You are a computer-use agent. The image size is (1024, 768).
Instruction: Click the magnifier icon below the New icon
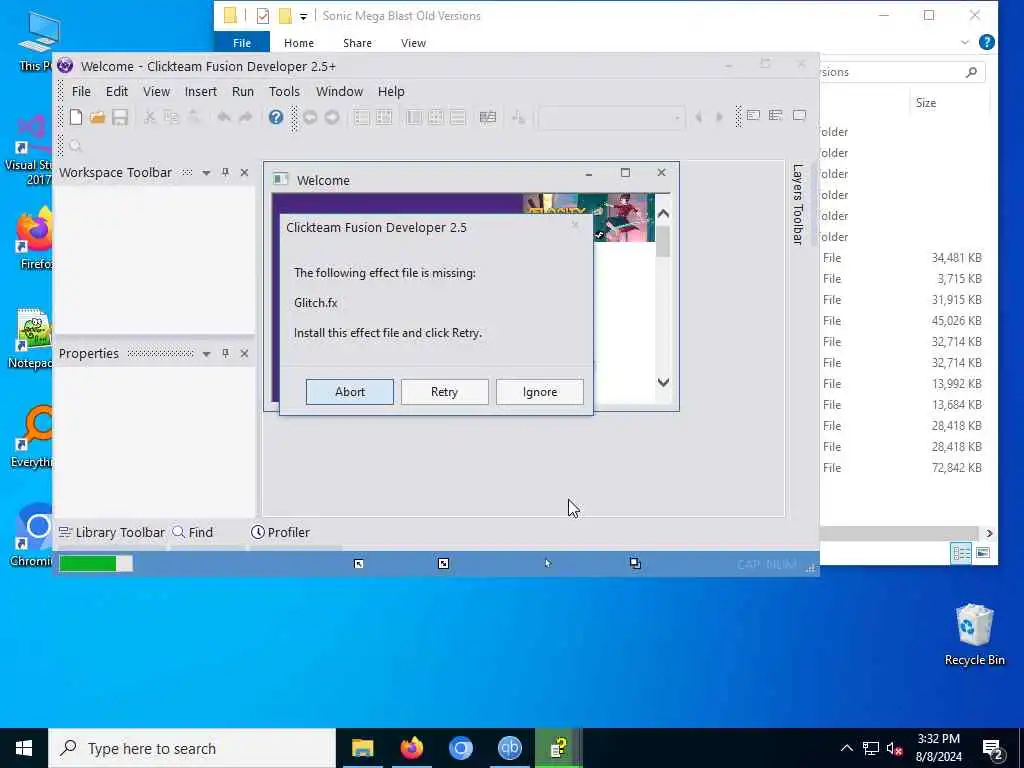pyautogui.click(x=75, y=146)
